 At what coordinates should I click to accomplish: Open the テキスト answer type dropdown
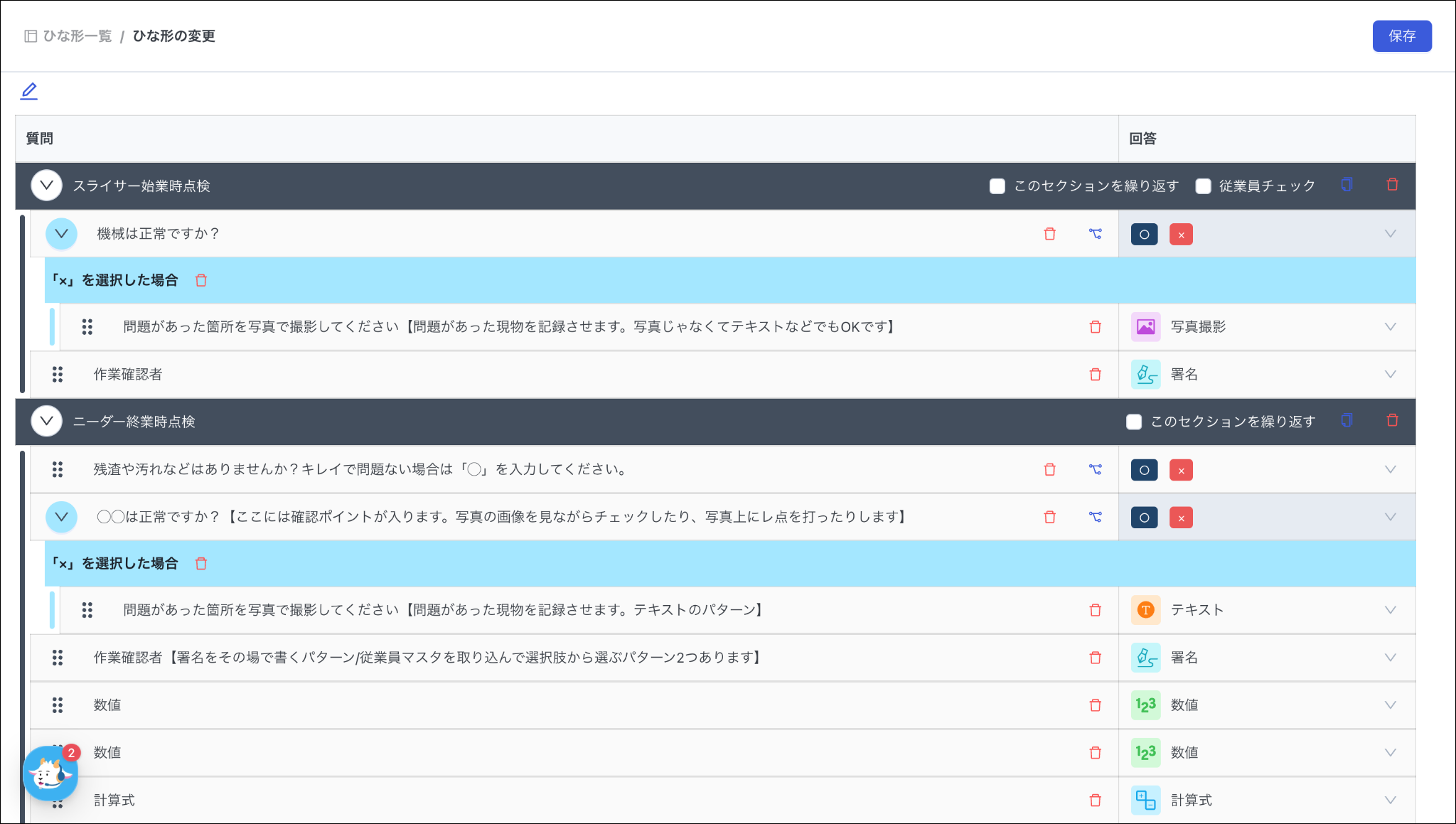(x=1390, y=610)
